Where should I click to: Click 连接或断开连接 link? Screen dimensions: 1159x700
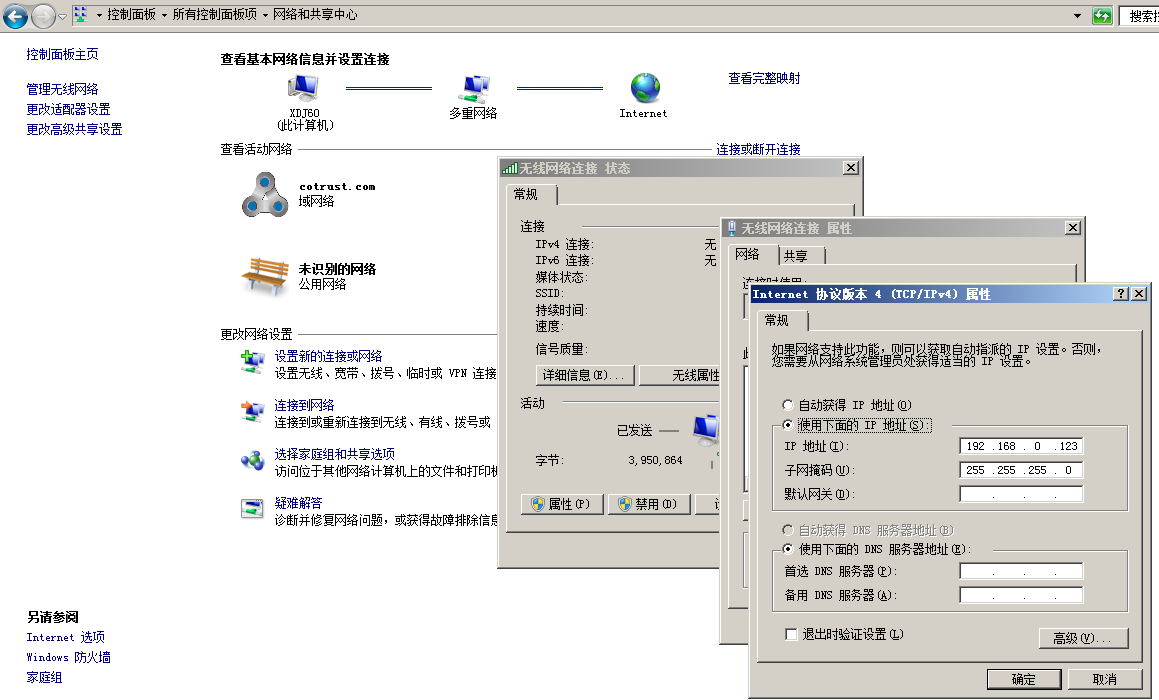[x=758, y=149]
